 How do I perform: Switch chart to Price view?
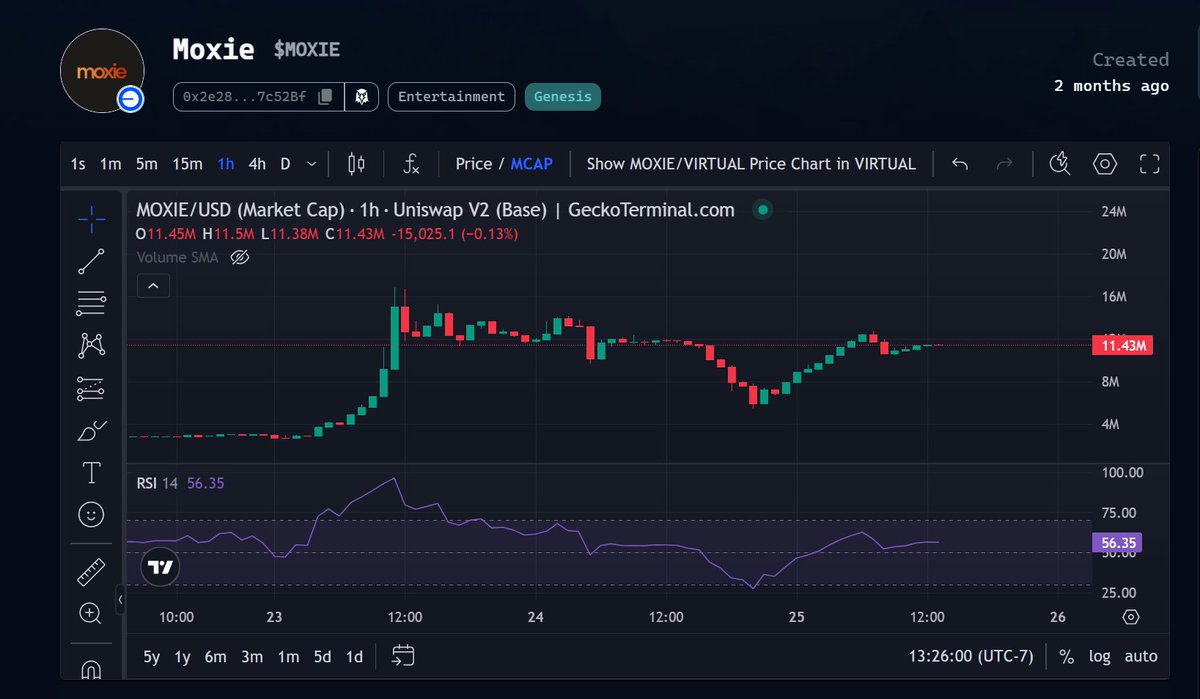pyautogui.click(x=474, y=164)
